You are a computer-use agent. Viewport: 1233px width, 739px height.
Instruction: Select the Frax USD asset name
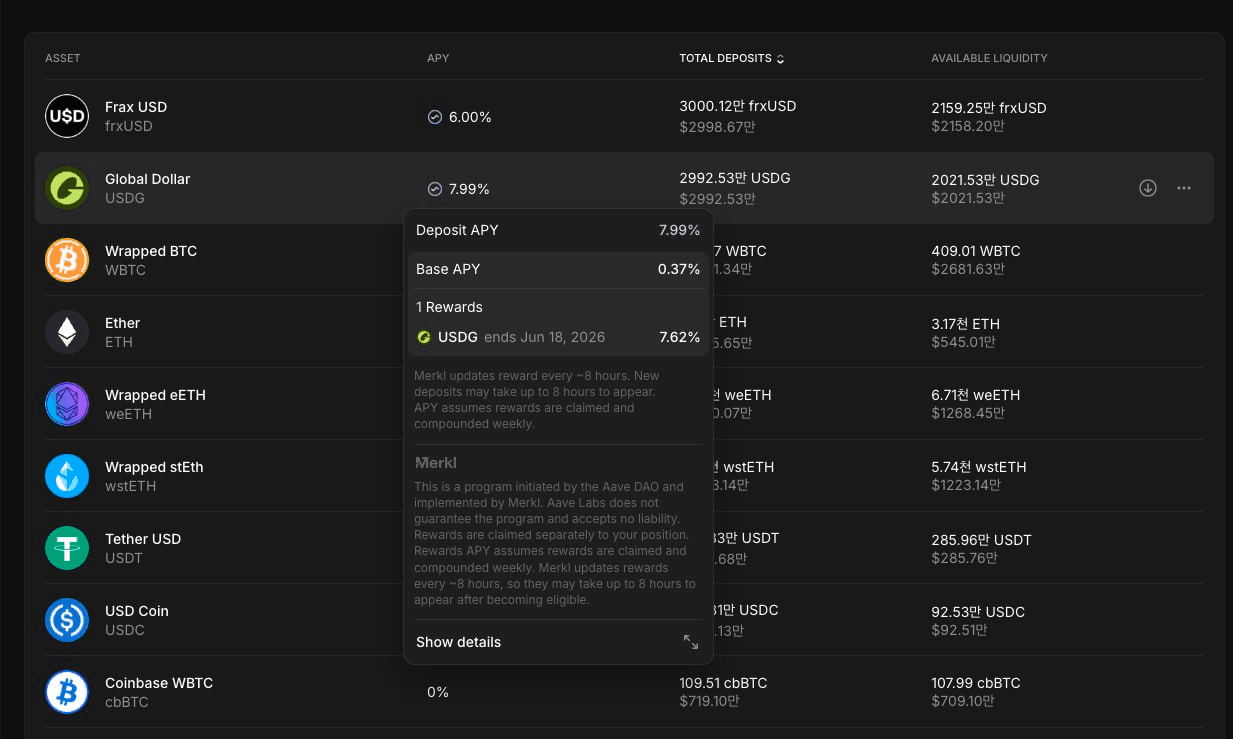(136, 107)
